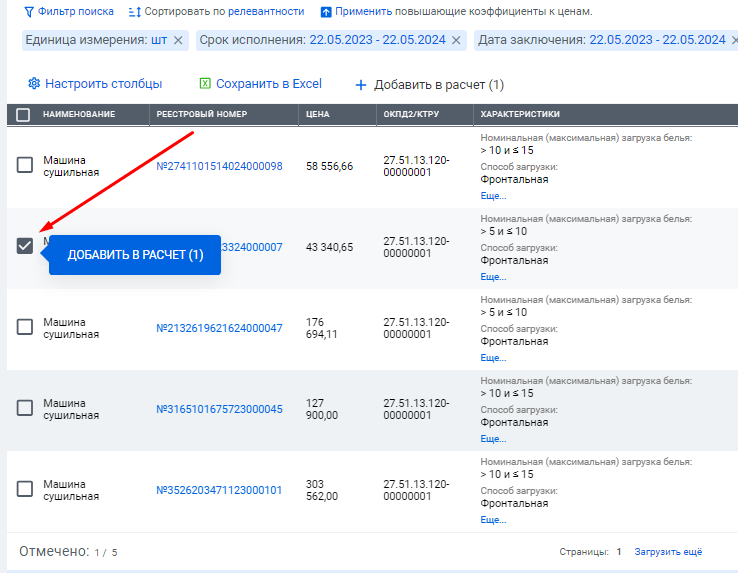Click Машина сушильная in the 303 562,00 row
738x573 pixels.
pos(71,490)
